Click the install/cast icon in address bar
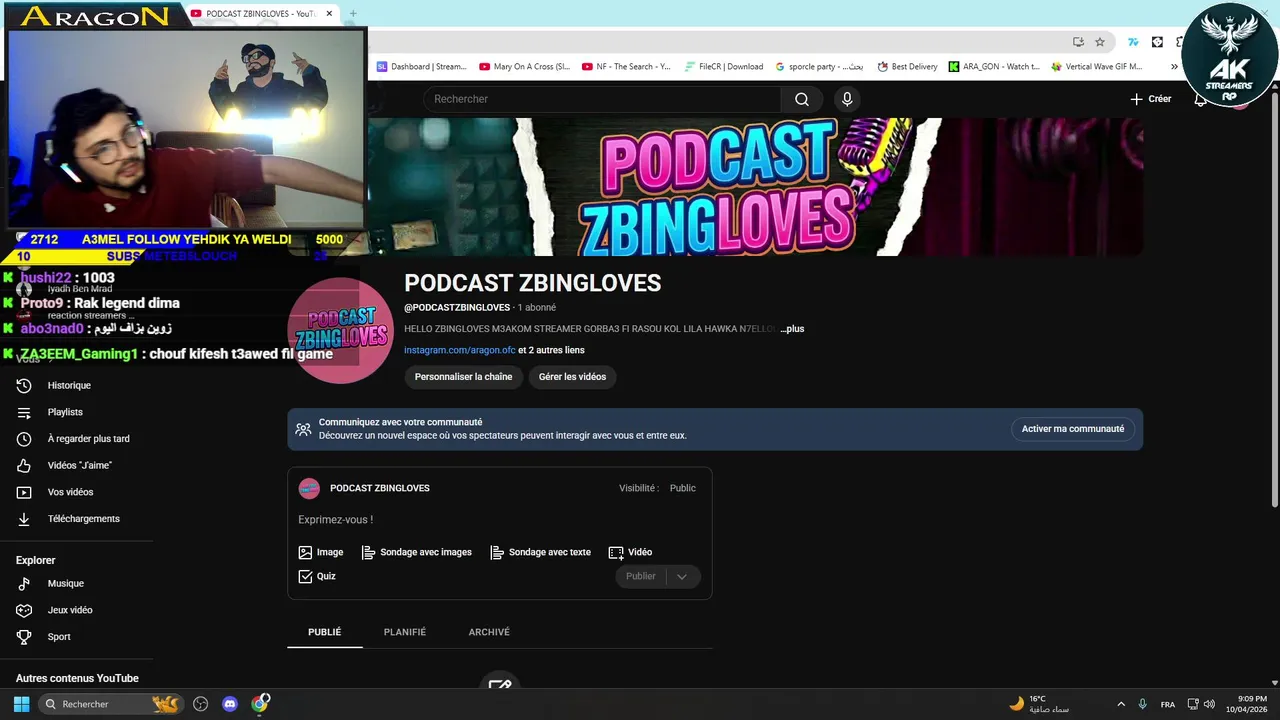The image size is (1280, 720). 1078,42
